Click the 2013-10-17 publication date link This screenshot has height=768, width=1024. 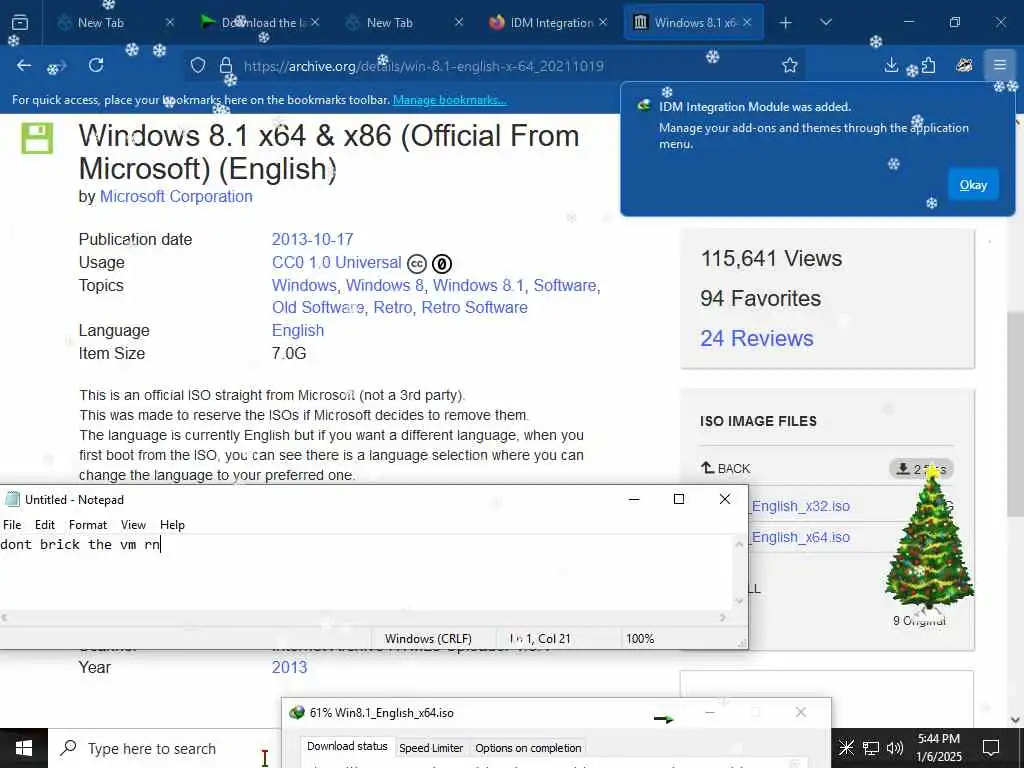point(312,239)
